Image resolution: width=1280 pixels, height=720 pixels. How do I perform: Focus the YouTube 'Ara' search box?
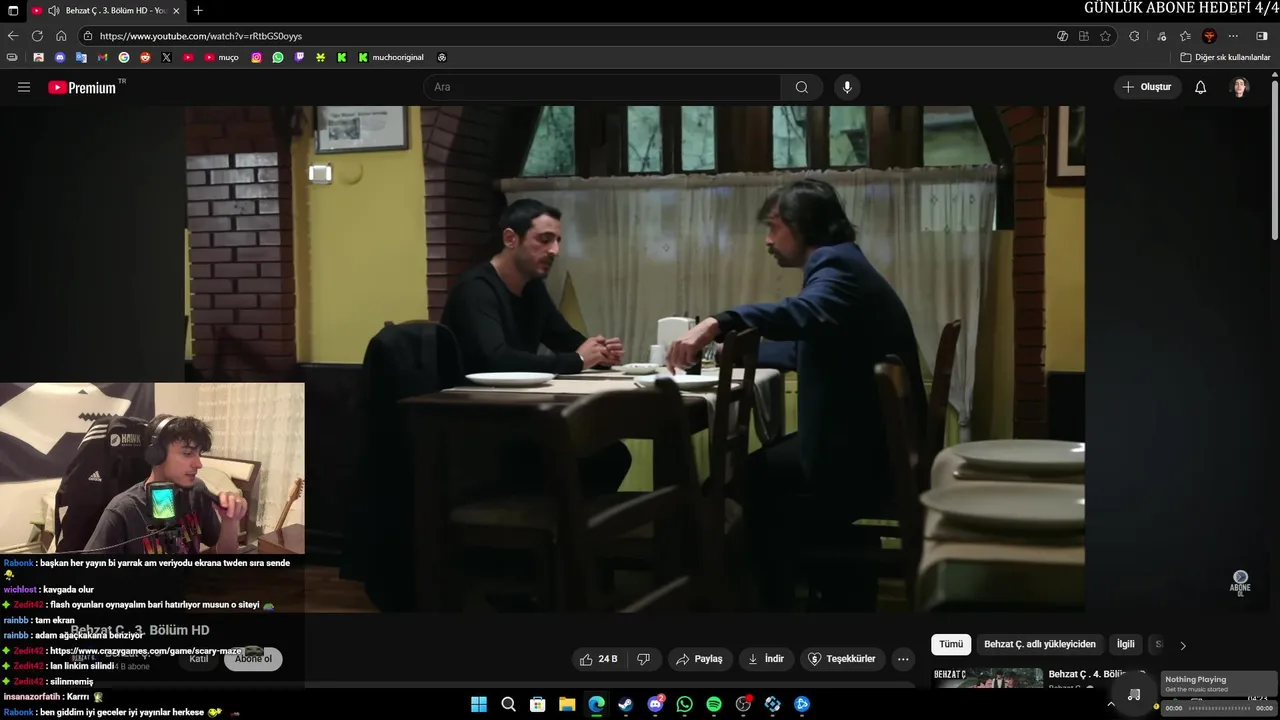point(602,87)
